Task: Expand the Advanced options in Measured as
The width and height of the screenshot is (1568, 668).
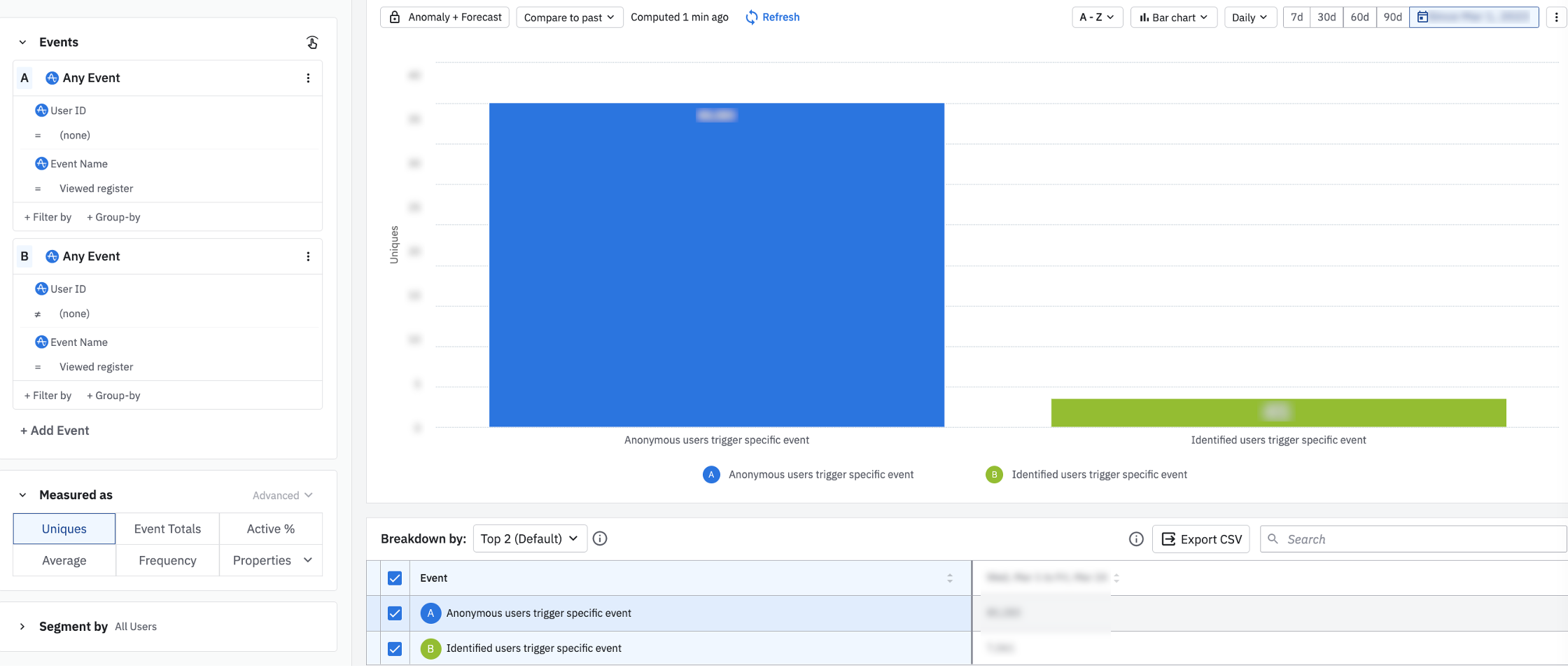Action: 282,495
